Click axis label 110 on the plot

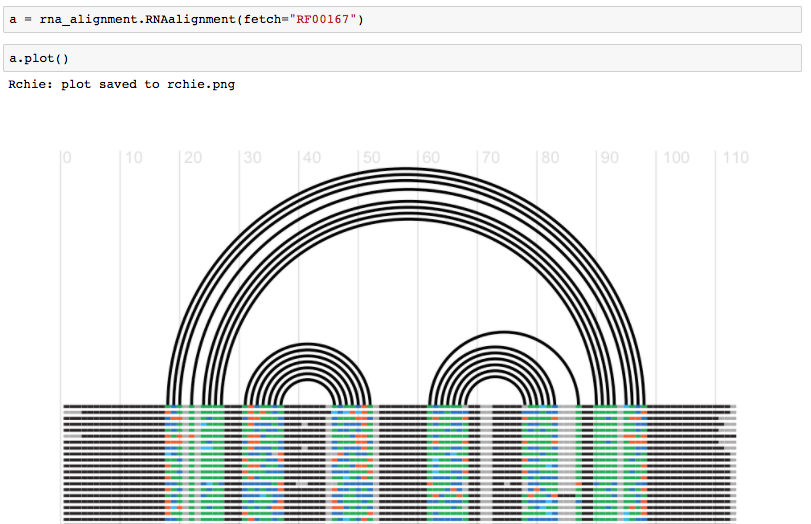tap(735, 158)
